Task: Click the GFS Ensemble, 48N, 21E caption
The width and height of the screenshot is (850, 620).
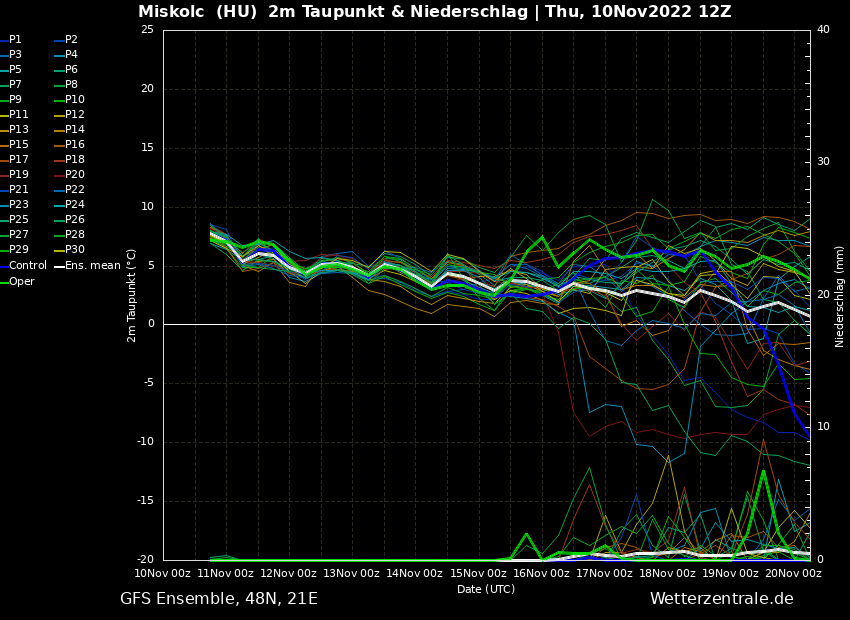Action: (x=219, y=599)
